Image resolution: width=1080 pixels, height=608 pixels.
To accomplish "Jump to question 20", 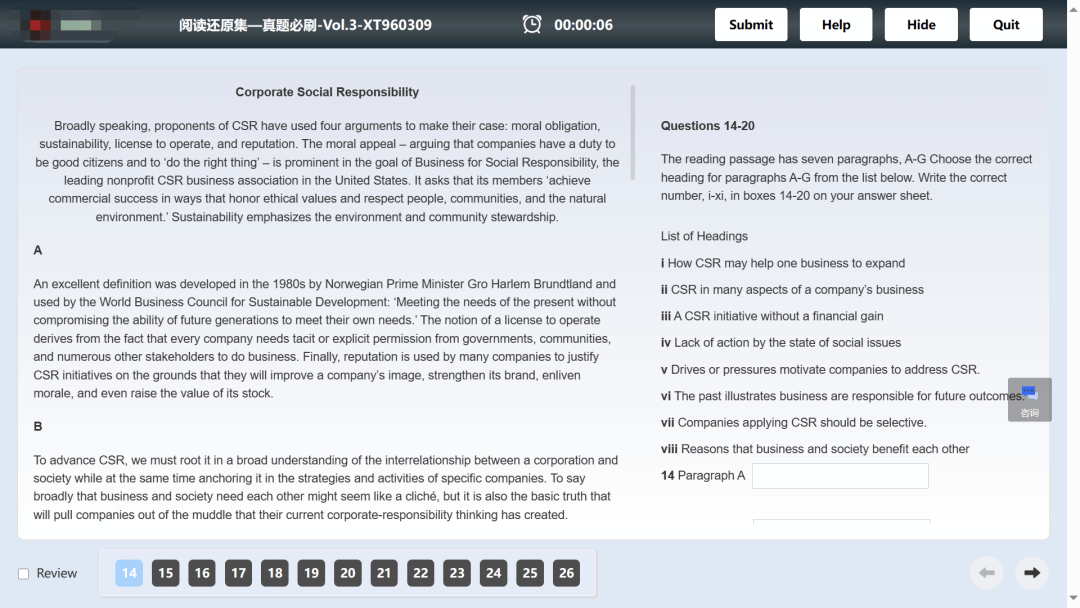I will tap(348, 573).
